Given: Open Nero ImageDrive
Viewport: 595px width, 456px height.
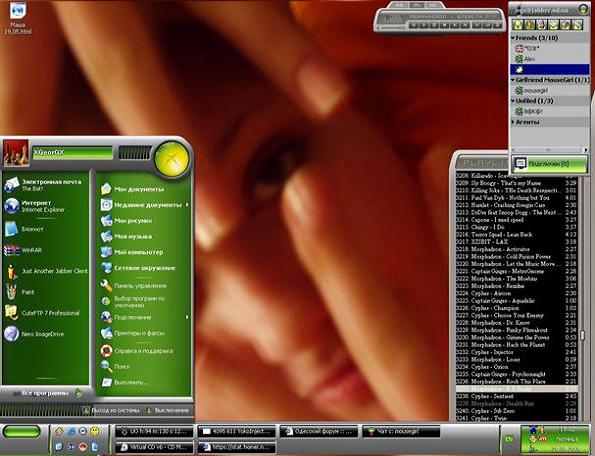Looking at the screenshot, I should (x=45, y=334).
